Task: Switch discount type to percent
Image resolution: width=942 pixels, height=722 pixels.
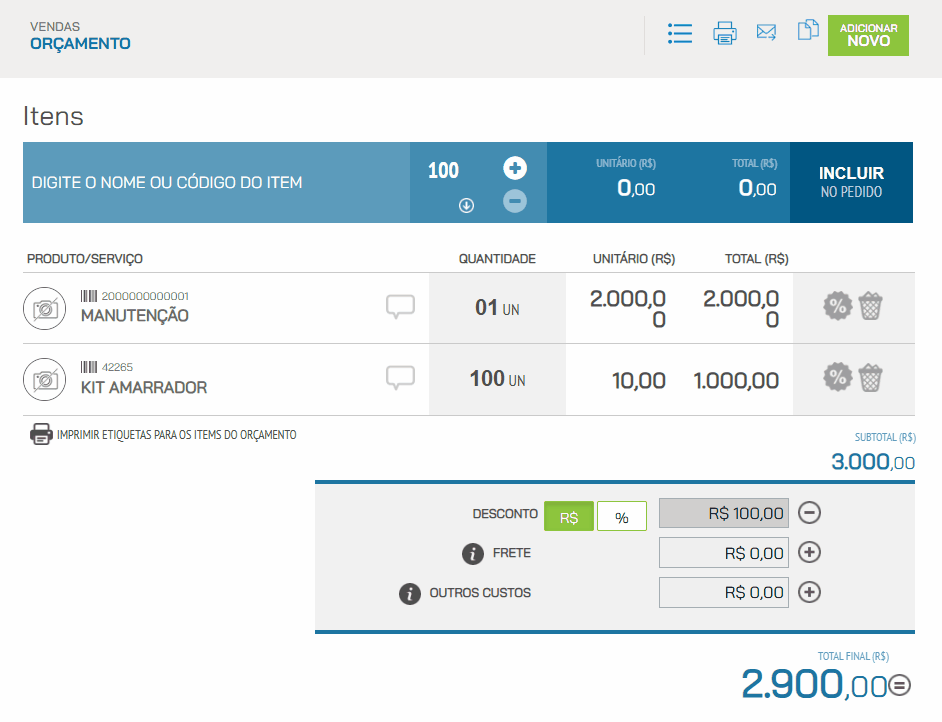Action: tap(622, 517)
